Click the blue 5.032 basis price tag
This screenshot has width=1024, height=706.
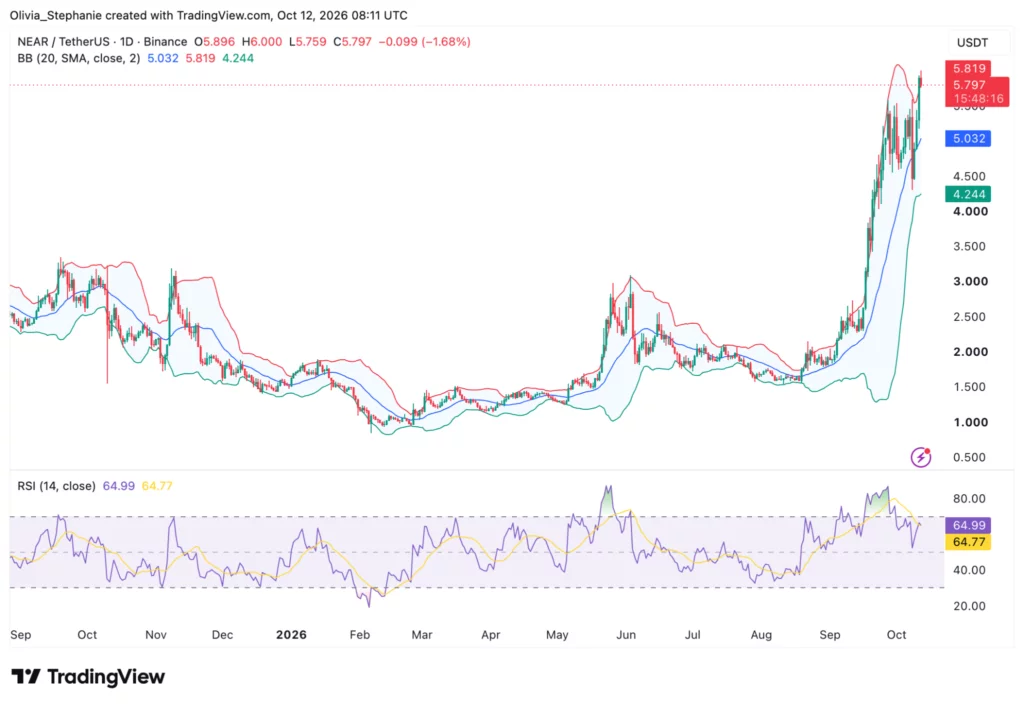tap(968, 138)
